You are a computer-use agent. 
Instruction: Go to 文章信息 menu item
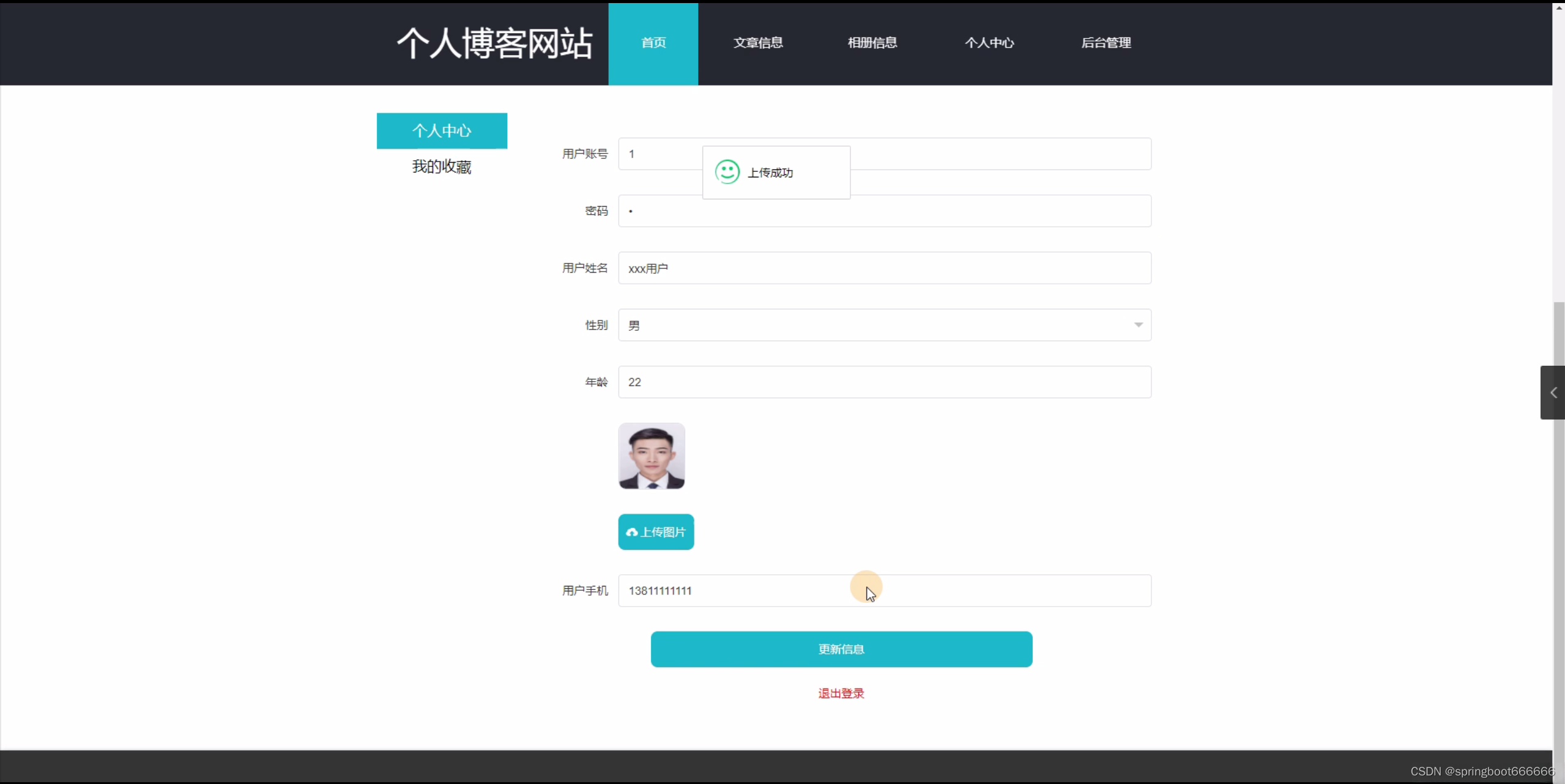(758, 43)
